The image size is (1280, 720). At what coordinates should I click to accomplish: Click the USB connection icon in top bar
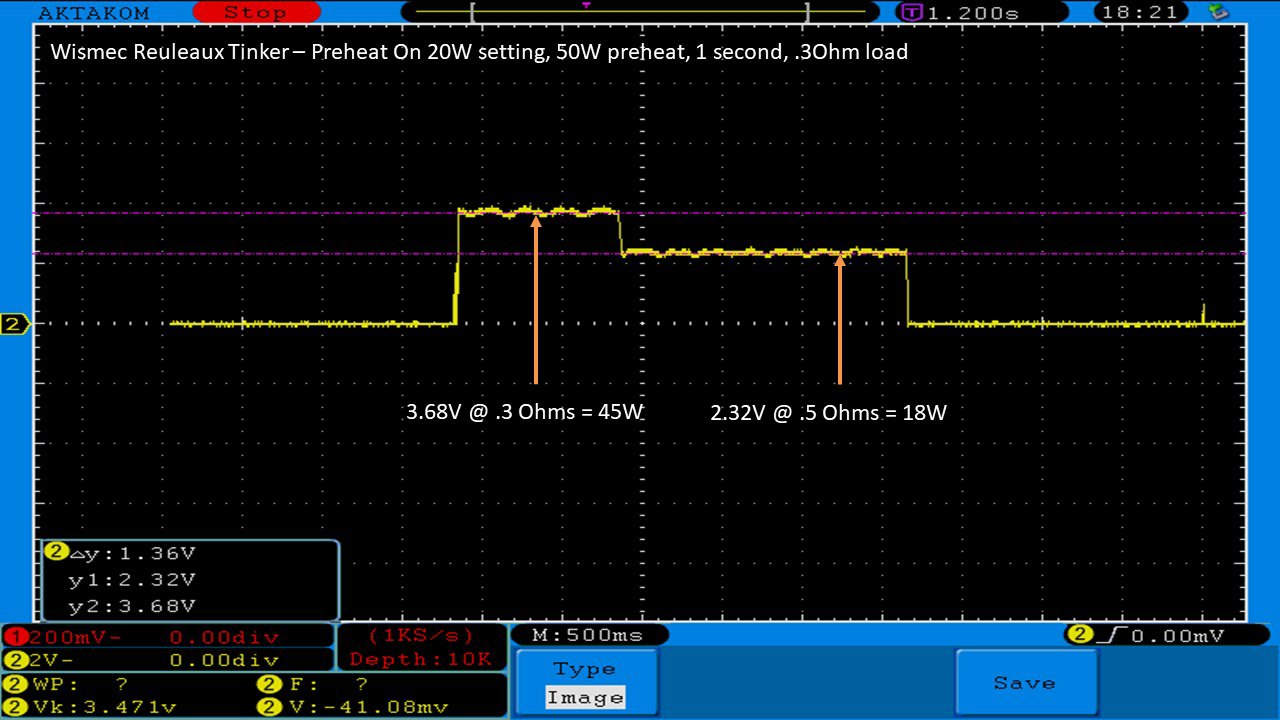tap(1218, 12)
